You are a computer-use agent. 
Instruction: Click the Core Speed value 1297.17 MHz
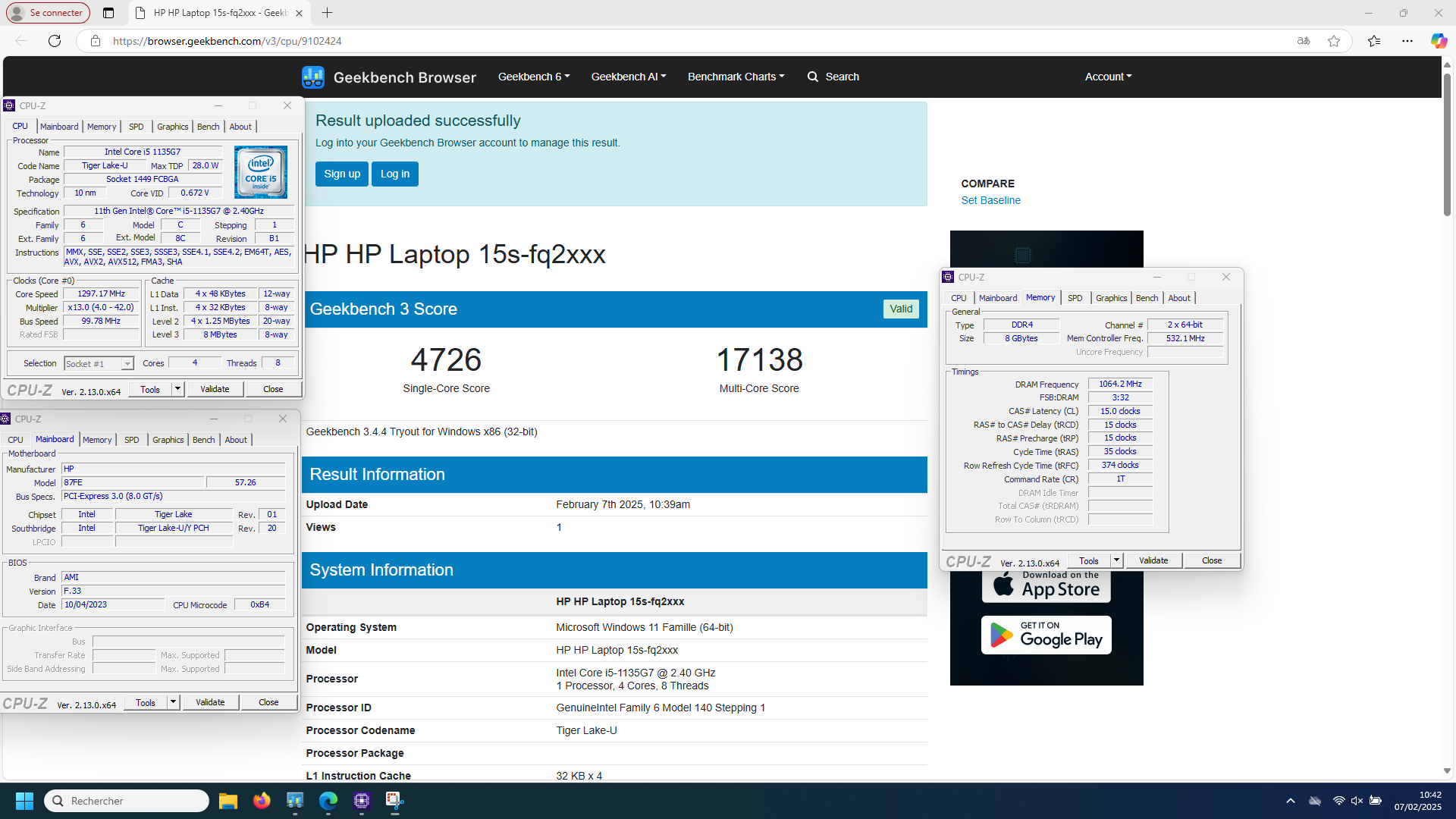101,293
